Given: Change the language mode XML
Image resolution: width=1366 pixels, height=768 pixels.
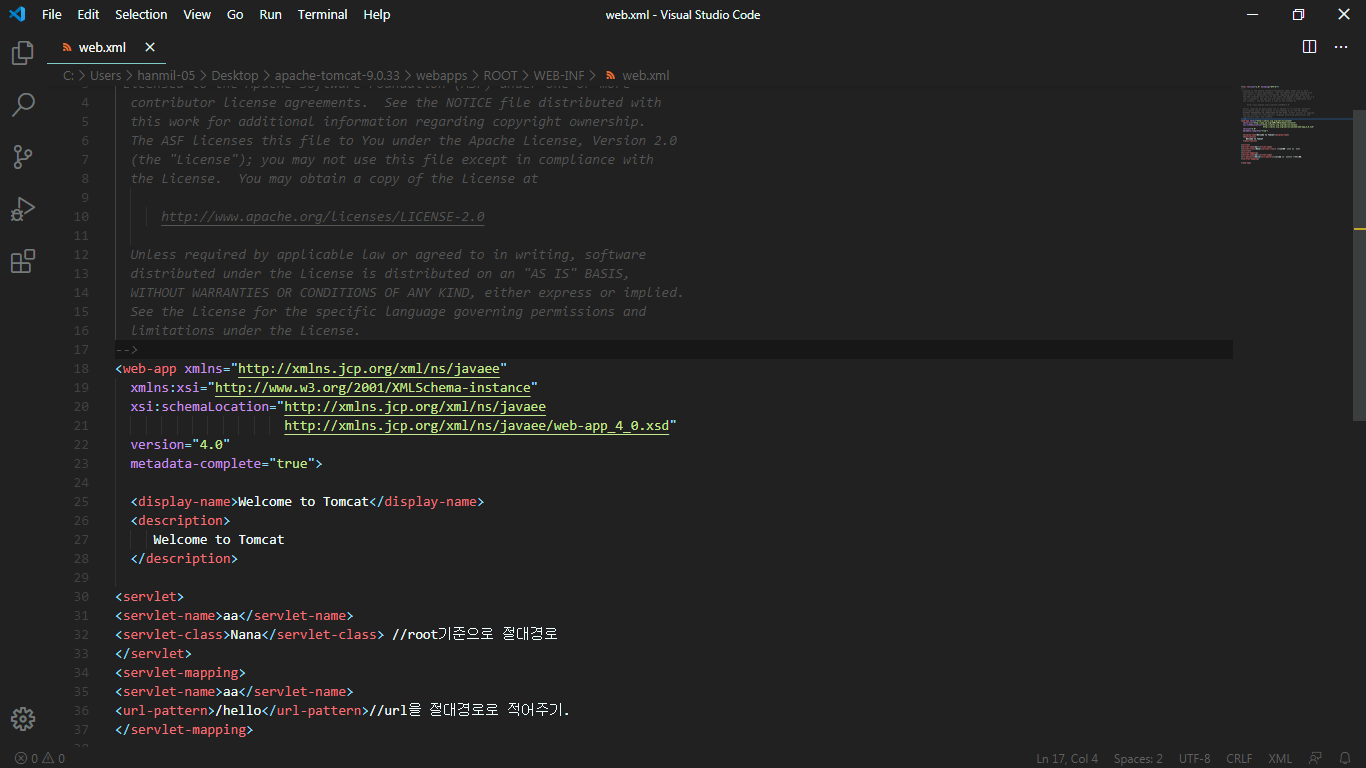Looking at the screenshot, I should click(x=1280, y=758).
